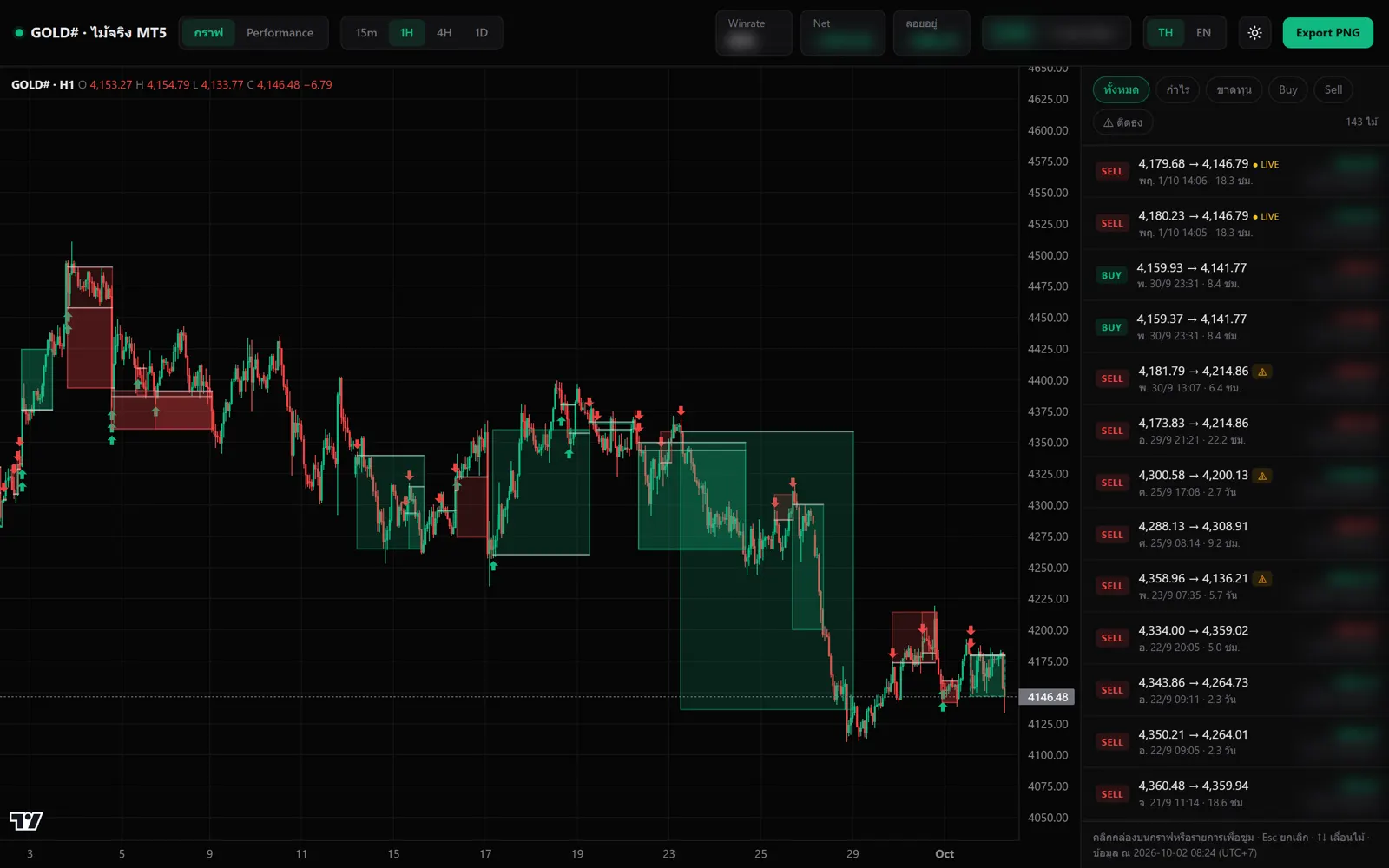Filter trades by Buy

1288,89
